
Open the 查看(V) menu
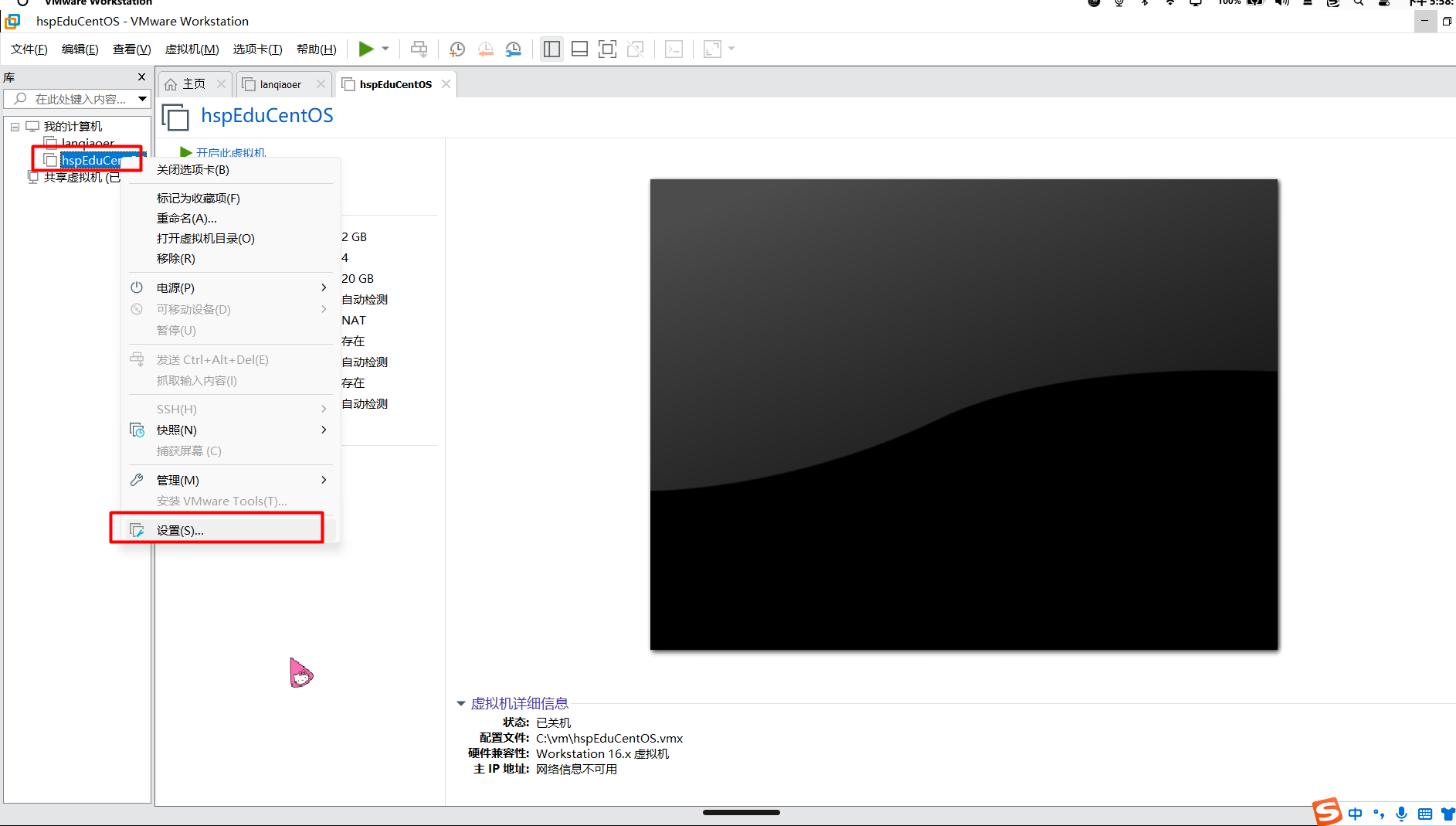click(x=131, y=49)
